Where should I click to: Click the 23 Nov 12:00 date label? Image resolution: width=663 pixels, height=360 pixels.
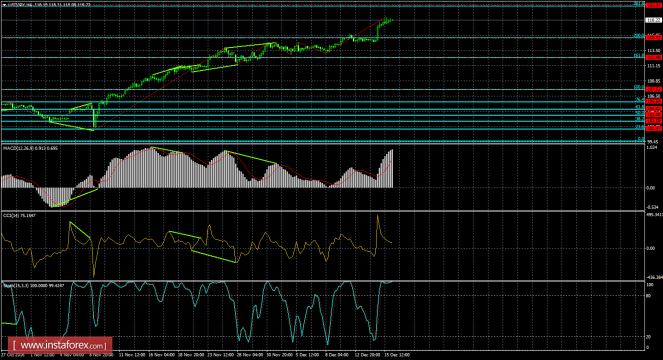click(220, 355)
